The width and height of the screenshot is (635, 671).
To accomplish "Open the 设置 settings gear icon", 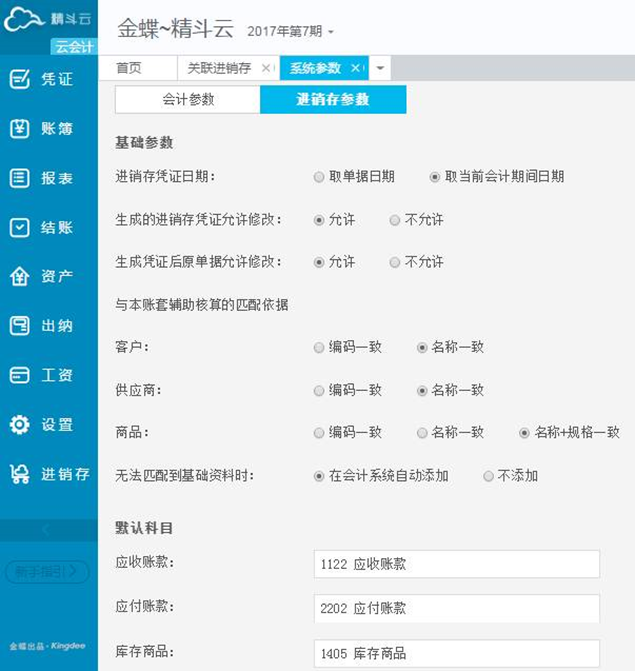I will pos(20,425).
